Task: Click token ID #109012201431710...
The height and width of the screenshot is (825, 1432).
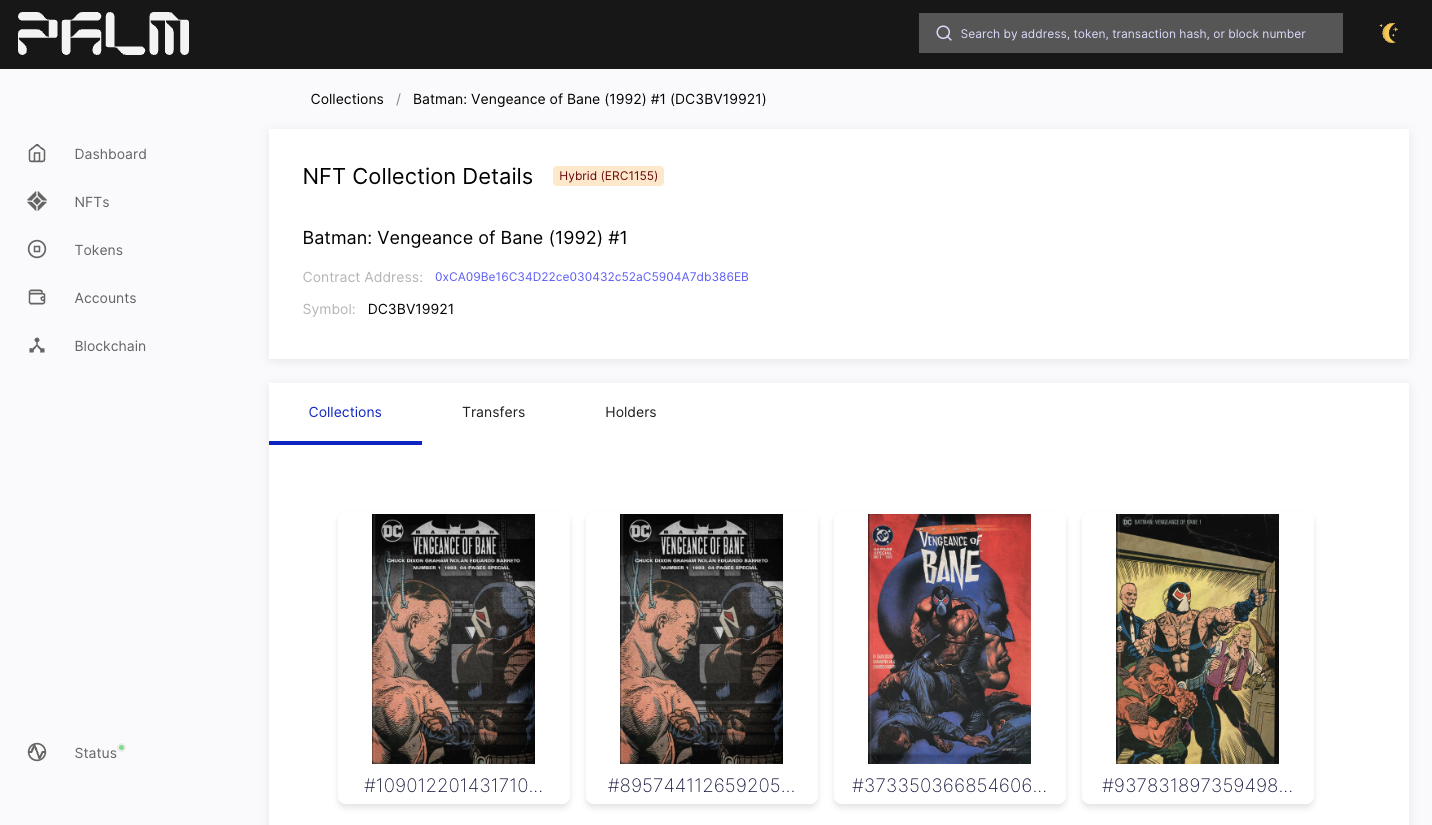Action: (x=453, y=786)
